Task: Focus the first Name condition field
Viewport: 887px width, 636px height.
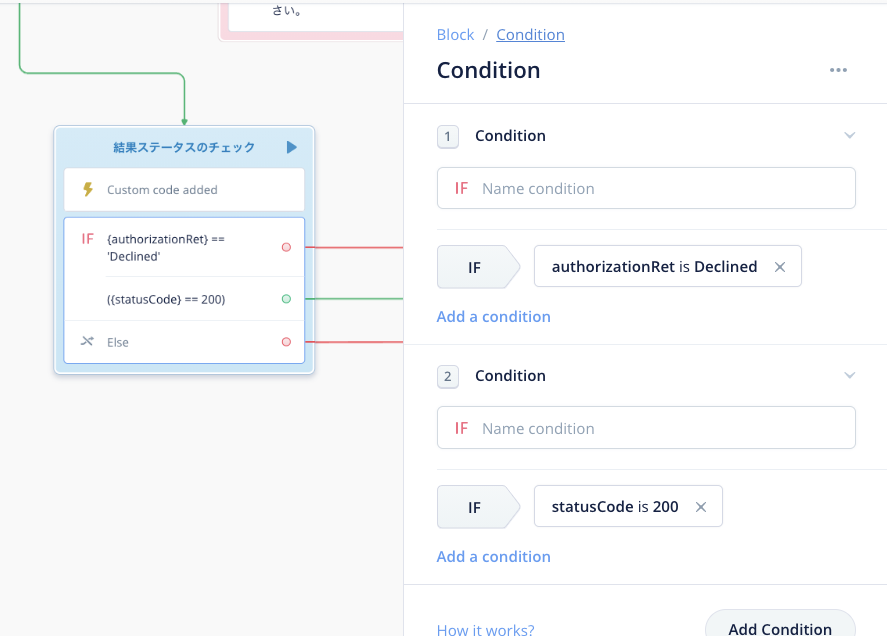Action: 646,188
